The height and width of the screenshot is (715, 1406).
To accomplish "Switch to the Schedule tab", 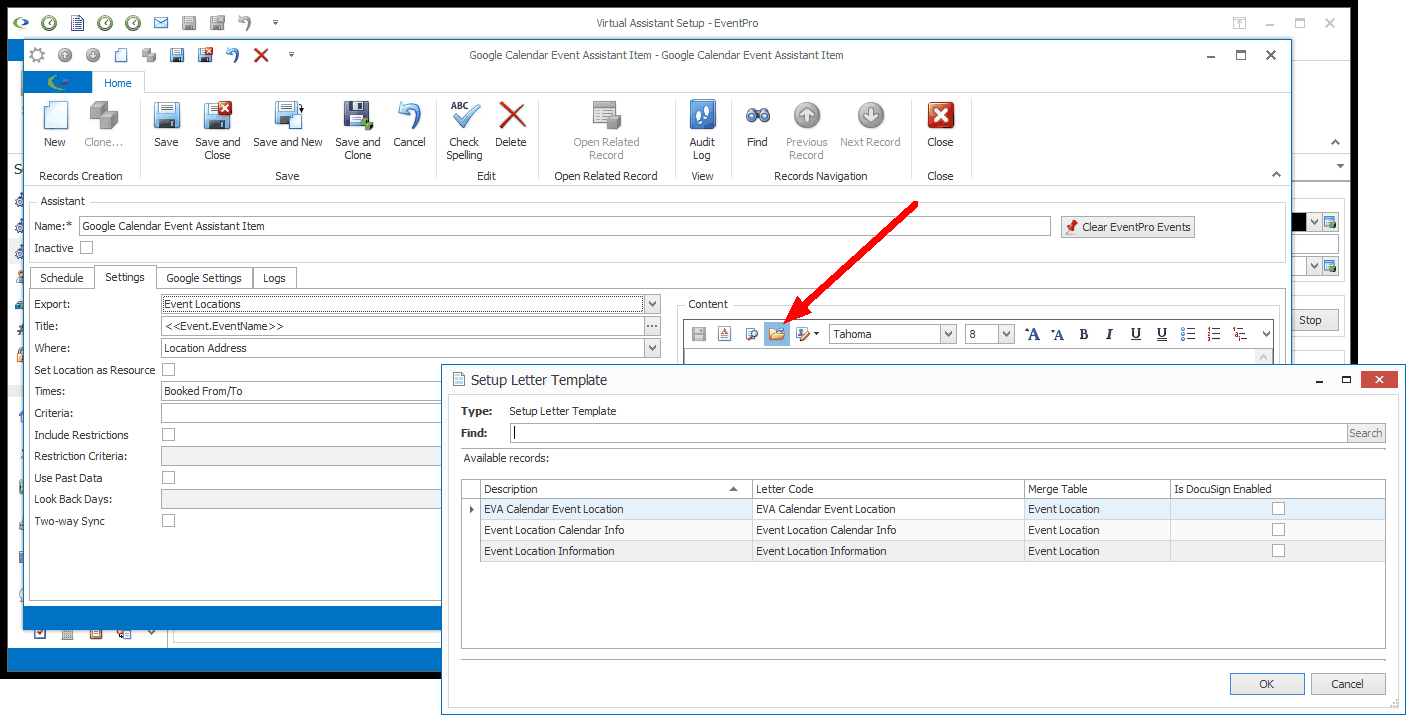I will pos(62,278).
